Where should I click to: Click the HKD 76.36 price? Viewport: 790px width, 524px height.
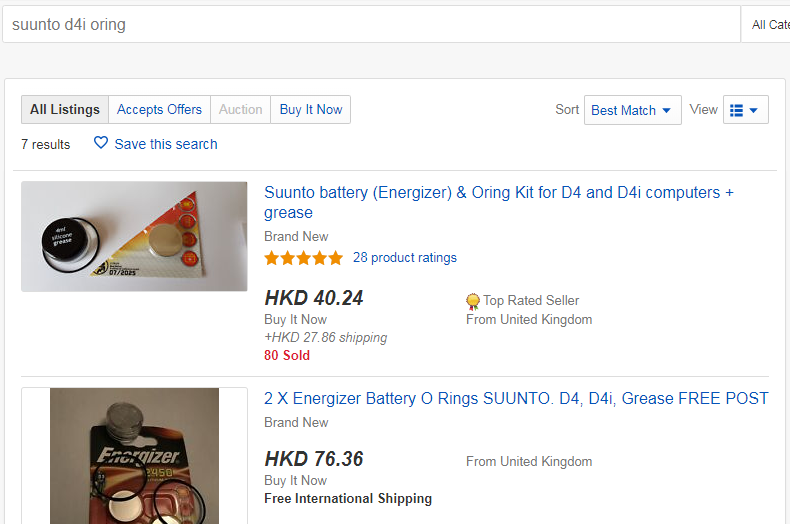pos(313,459)
